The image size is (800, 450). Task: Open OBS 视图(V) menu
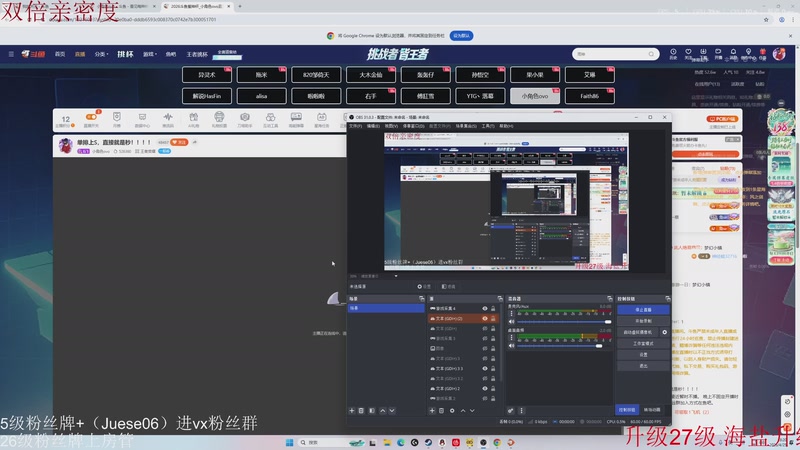[391, 126]
